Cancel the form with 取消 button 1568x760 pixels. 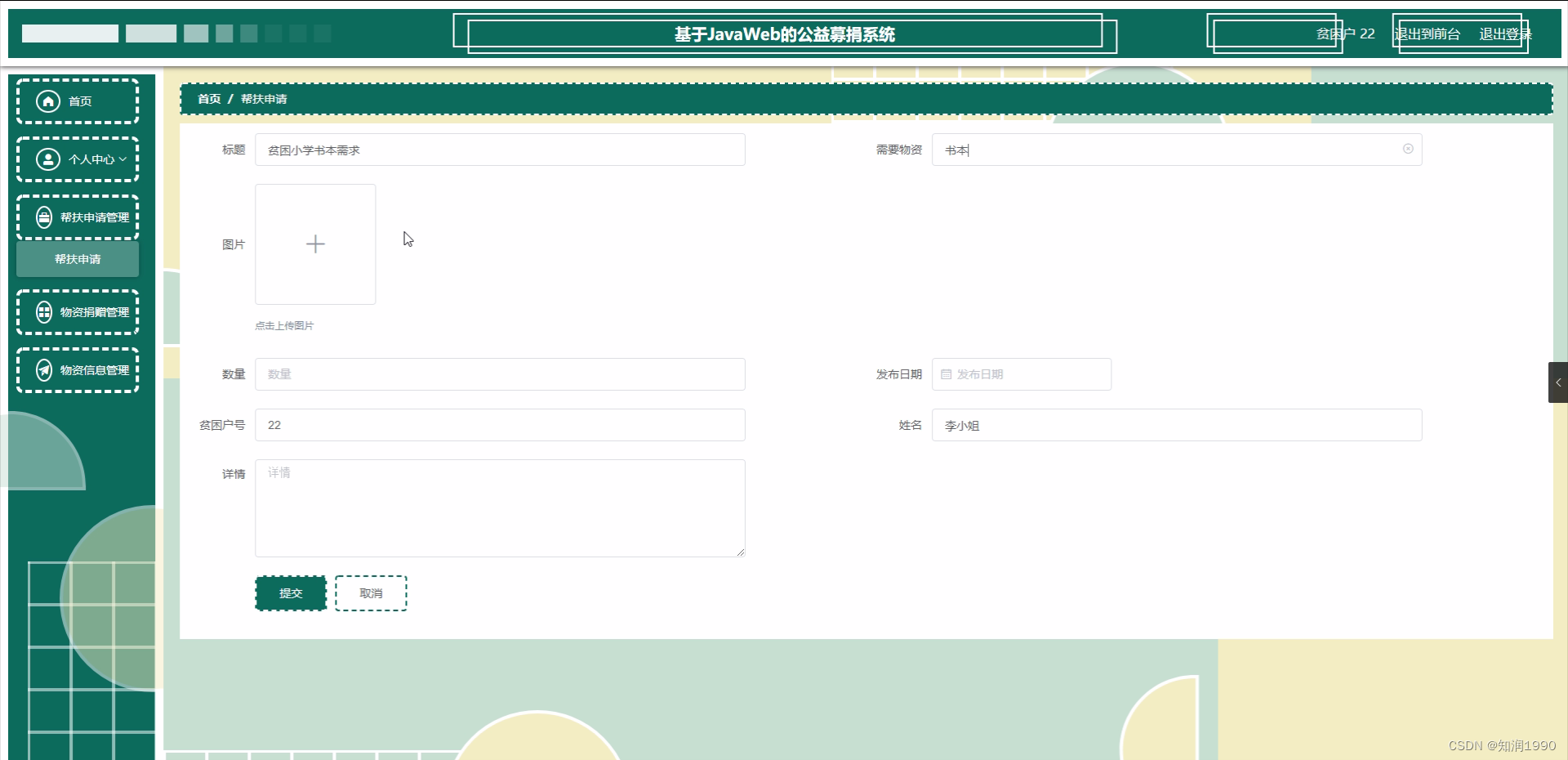[370, 592]
